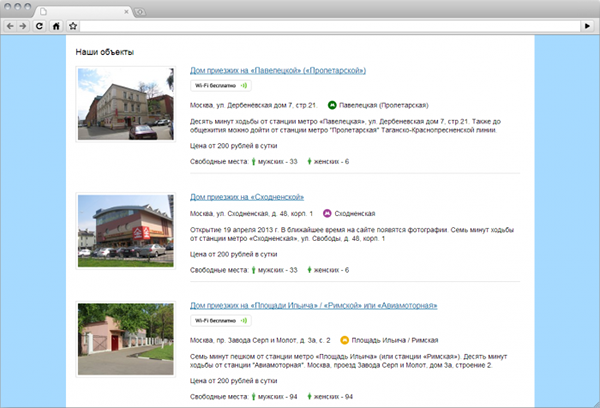Image resolution: width=600 pixels, height=408 pixels.
Task: Click the male icon beside мужских - 33 in Павелецкой listing
Action: pos(253,162)
